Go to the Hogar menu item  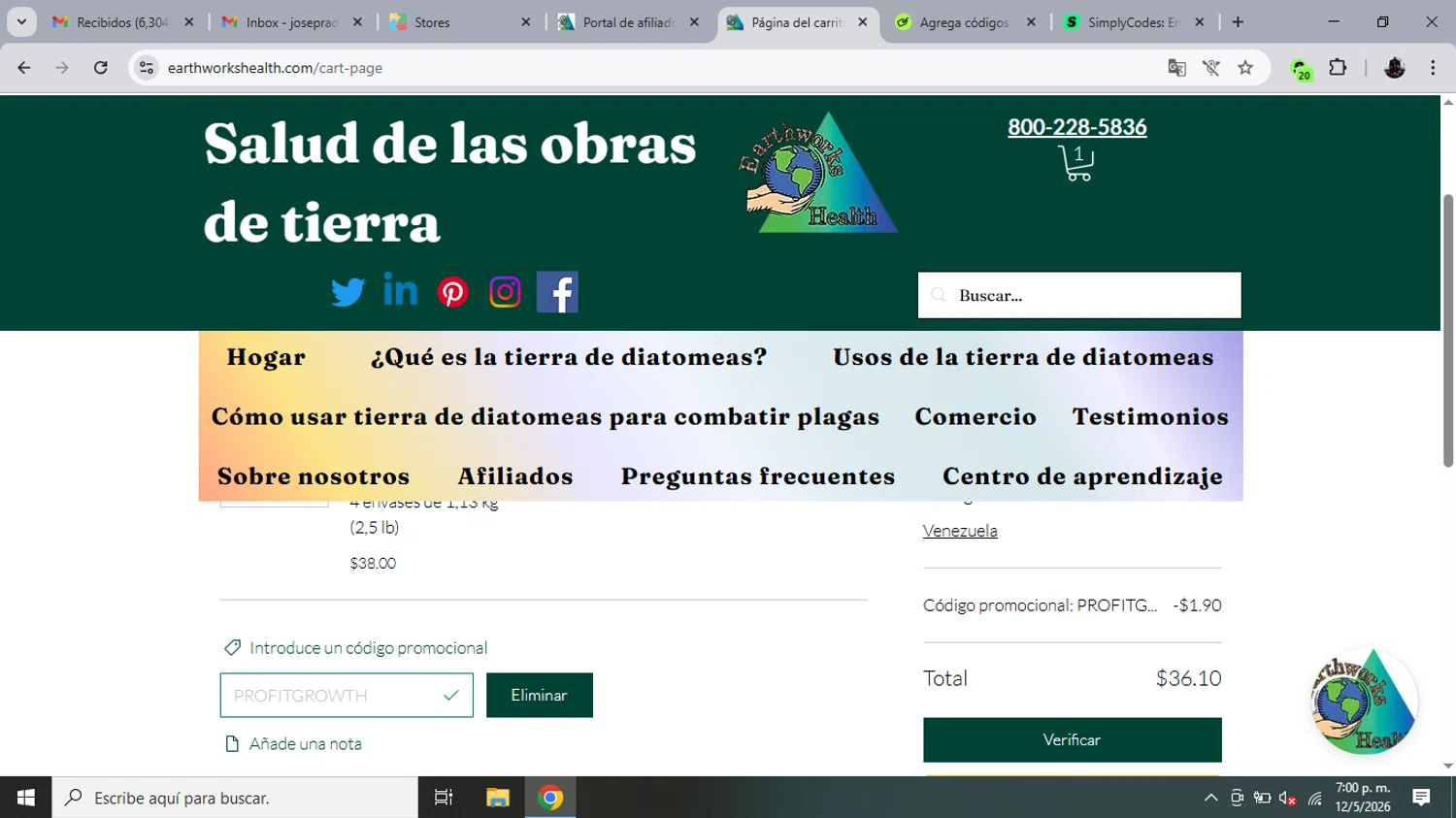[x=266, y=357]
